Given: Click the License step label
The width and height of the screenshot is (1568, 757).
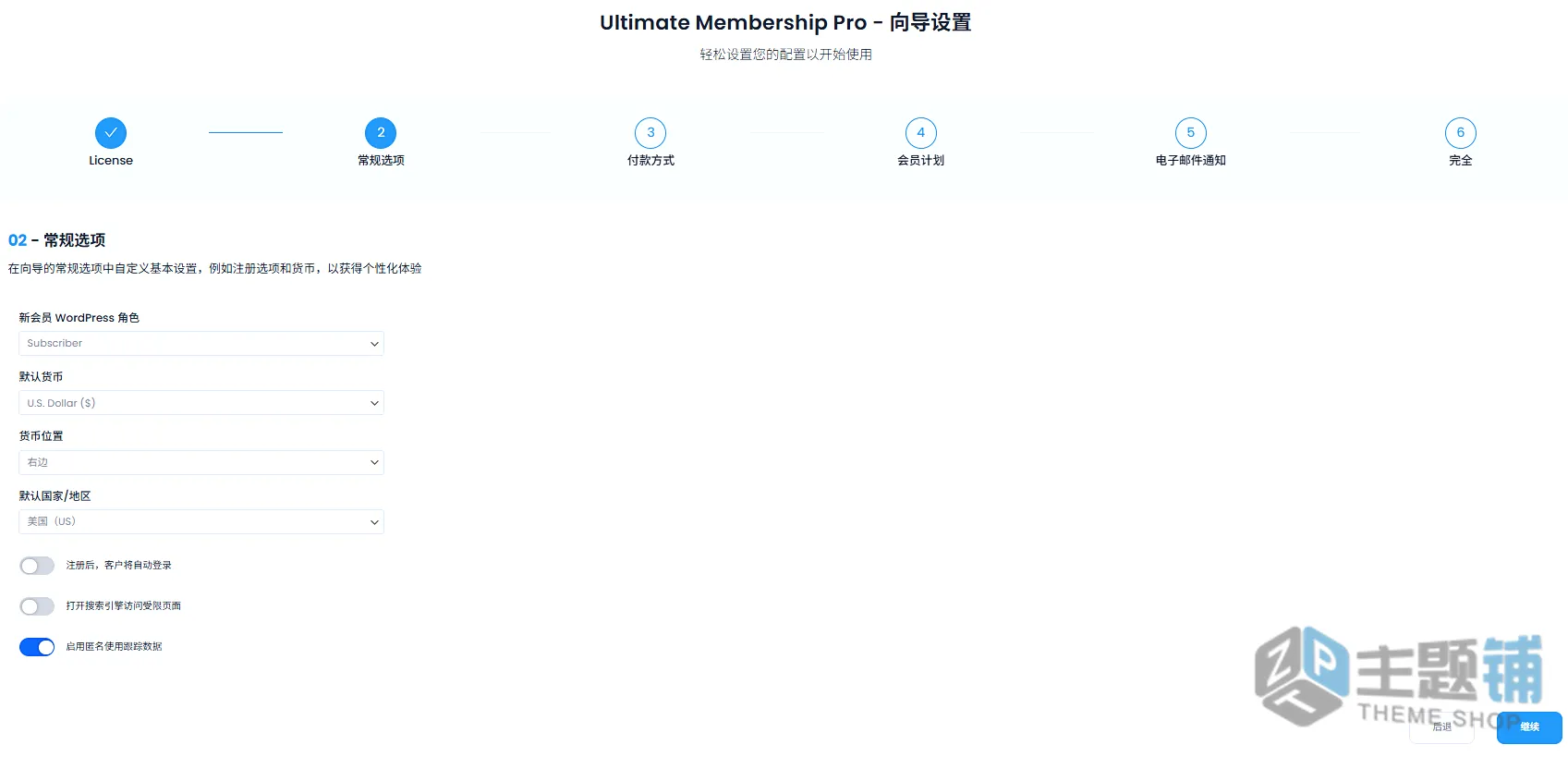Looking at the screenshot, I should pos(111,161).
